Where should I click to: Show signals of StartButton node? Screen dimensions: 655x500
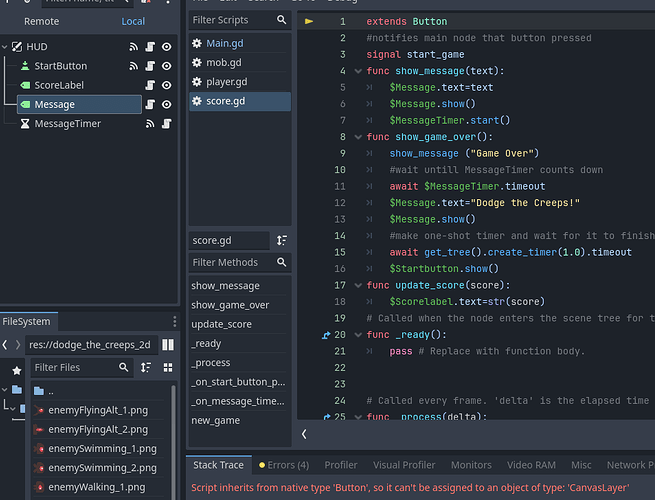pyautogui.click(x=133, y=66)
